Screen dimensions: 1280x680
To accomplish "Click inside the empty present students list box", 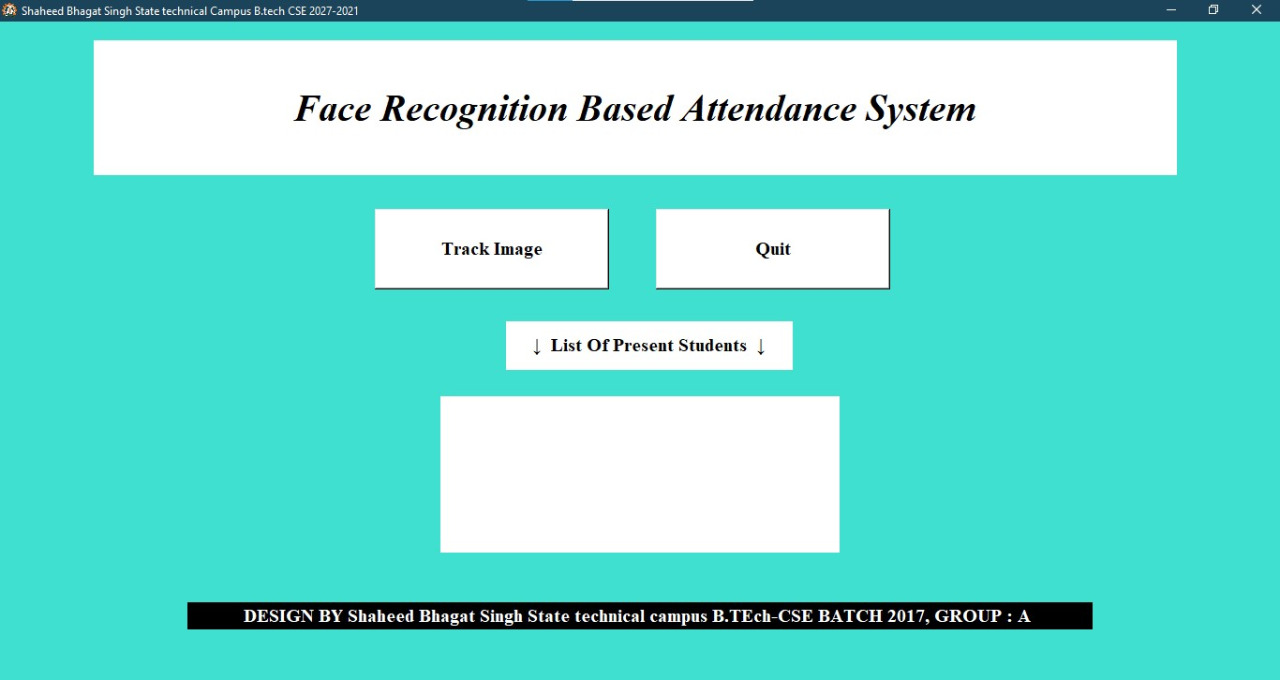I will pyautogui.click(x=639, y=473).
